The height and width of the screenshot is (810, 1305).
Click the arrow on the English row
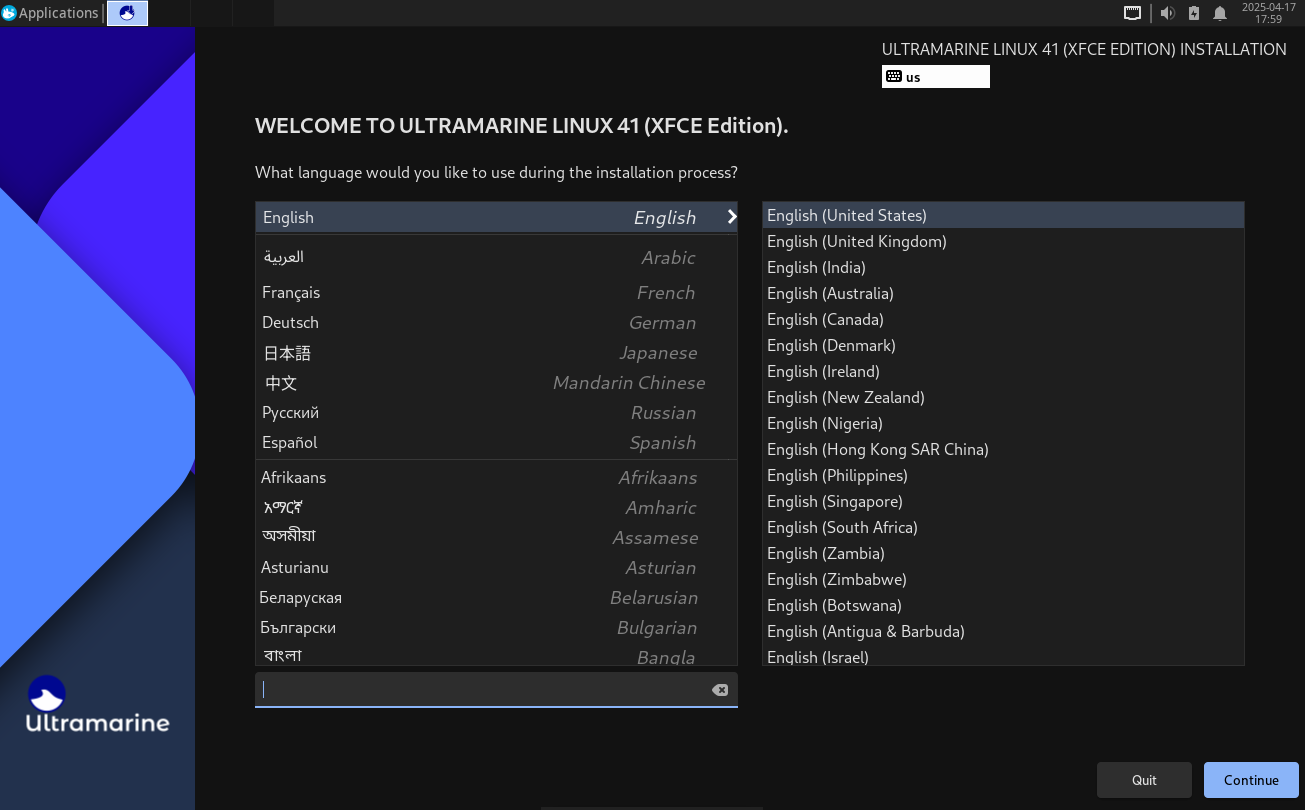pyautogui.click(x=732, y=217)
